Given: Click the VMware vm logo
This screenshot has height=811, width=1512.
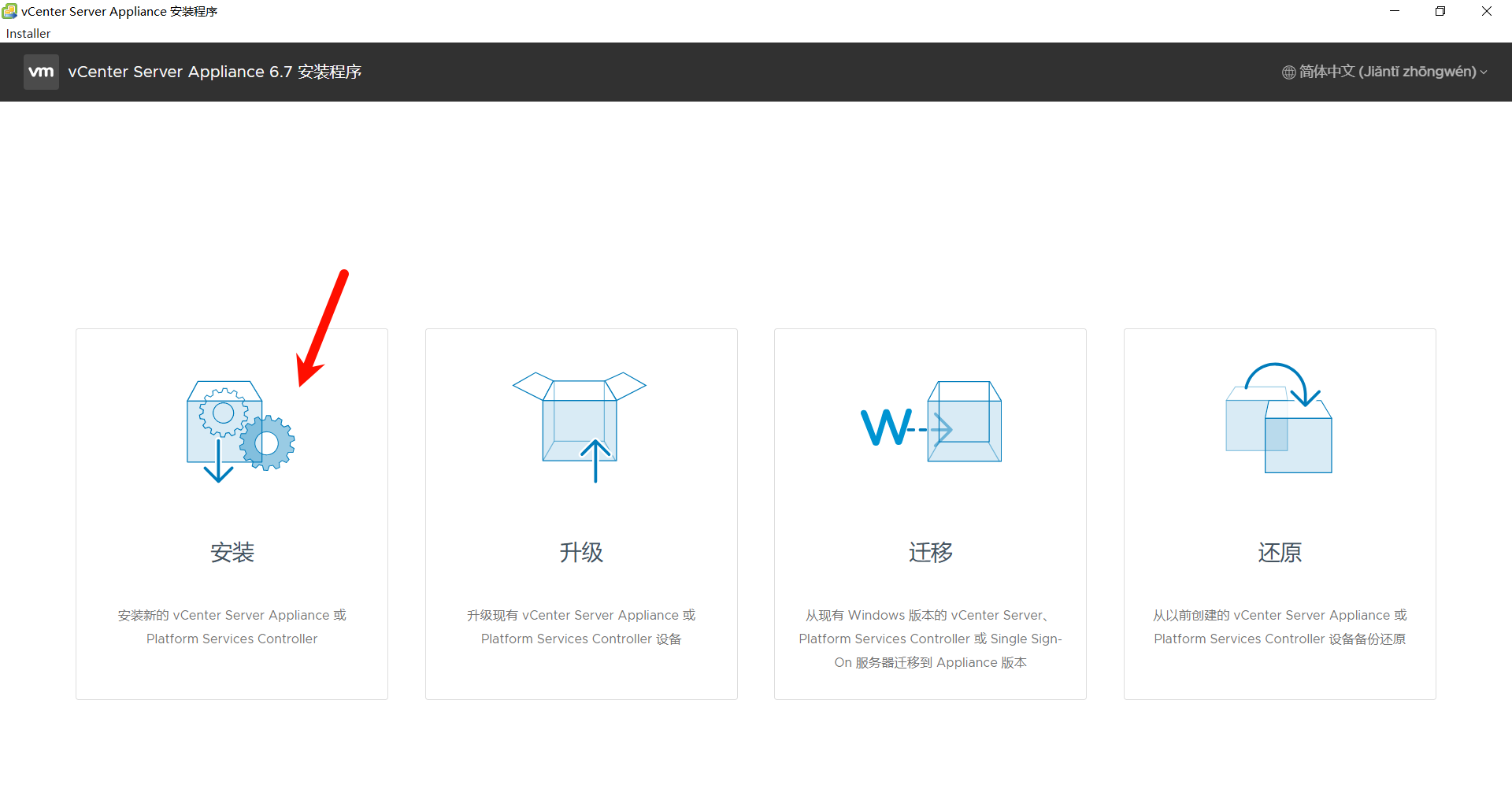Looking at the screenshot, I should (41, 72).
